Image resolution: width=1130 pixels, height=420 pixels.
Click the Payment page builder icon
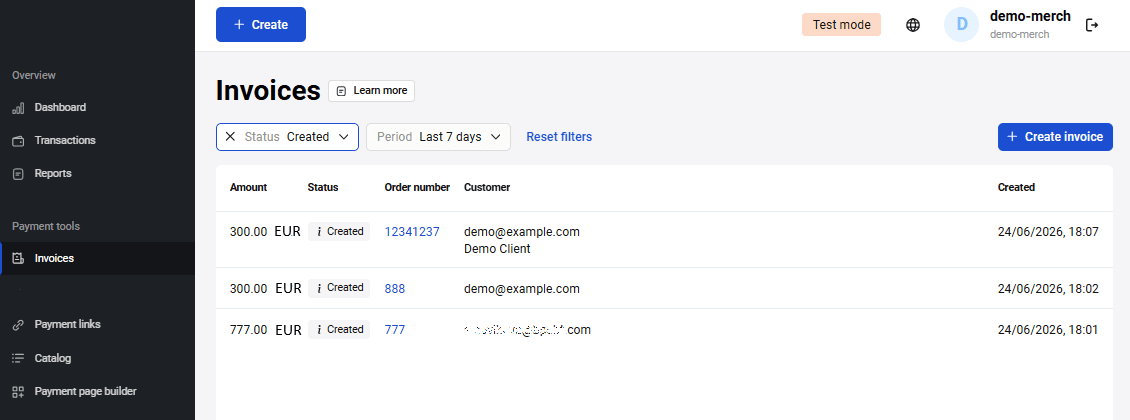(19, 392)
